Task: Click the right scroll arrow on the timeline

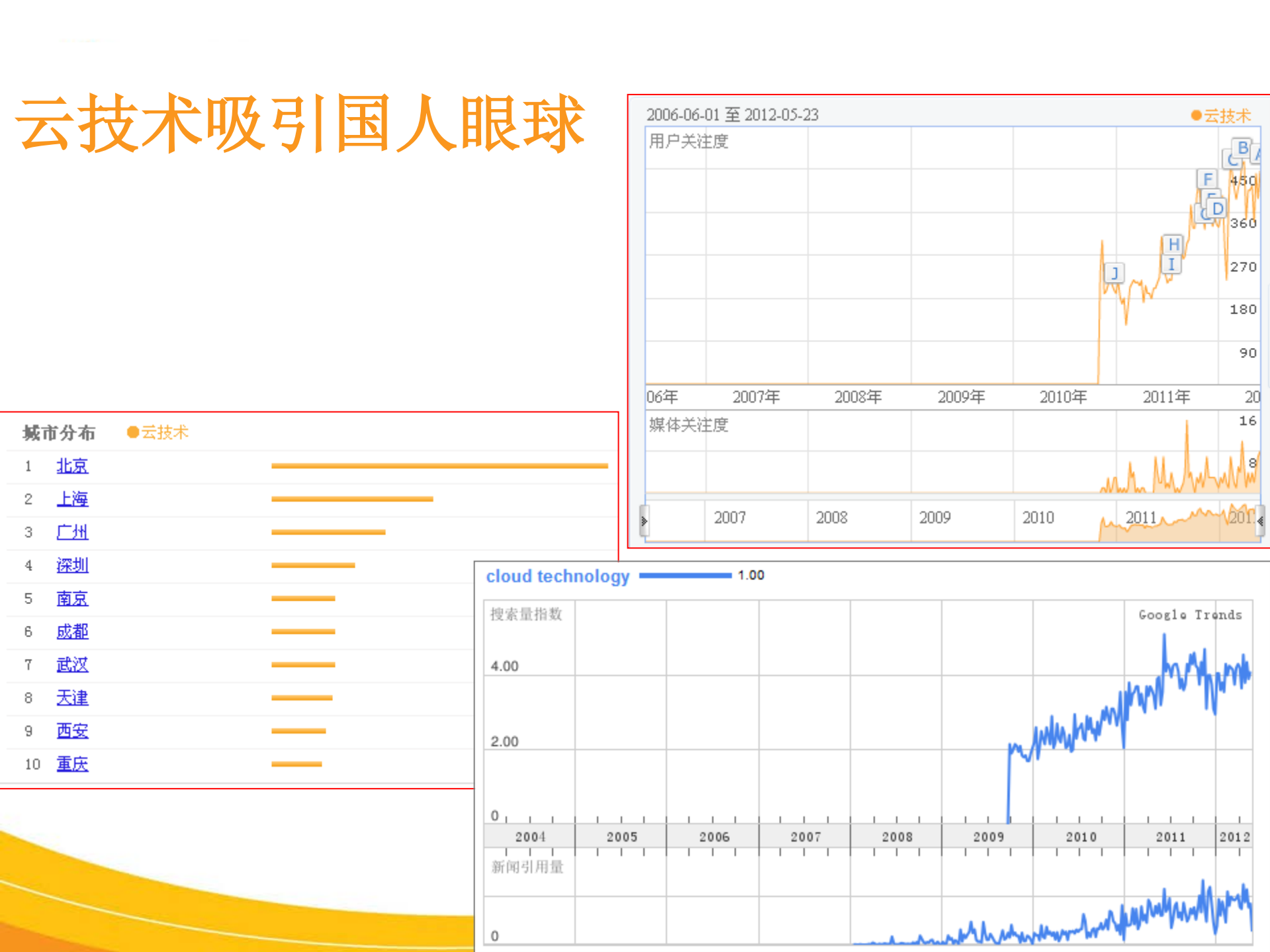Action: click(x=1261, y=522)
